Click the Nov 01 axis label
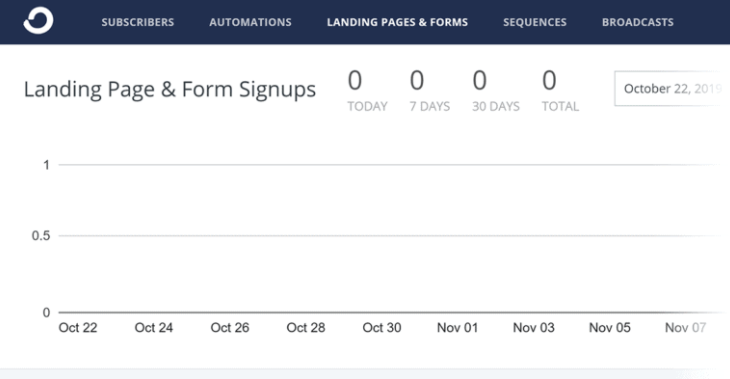The height and width of the screenshot is (379, 730). [x=458, y=328]
